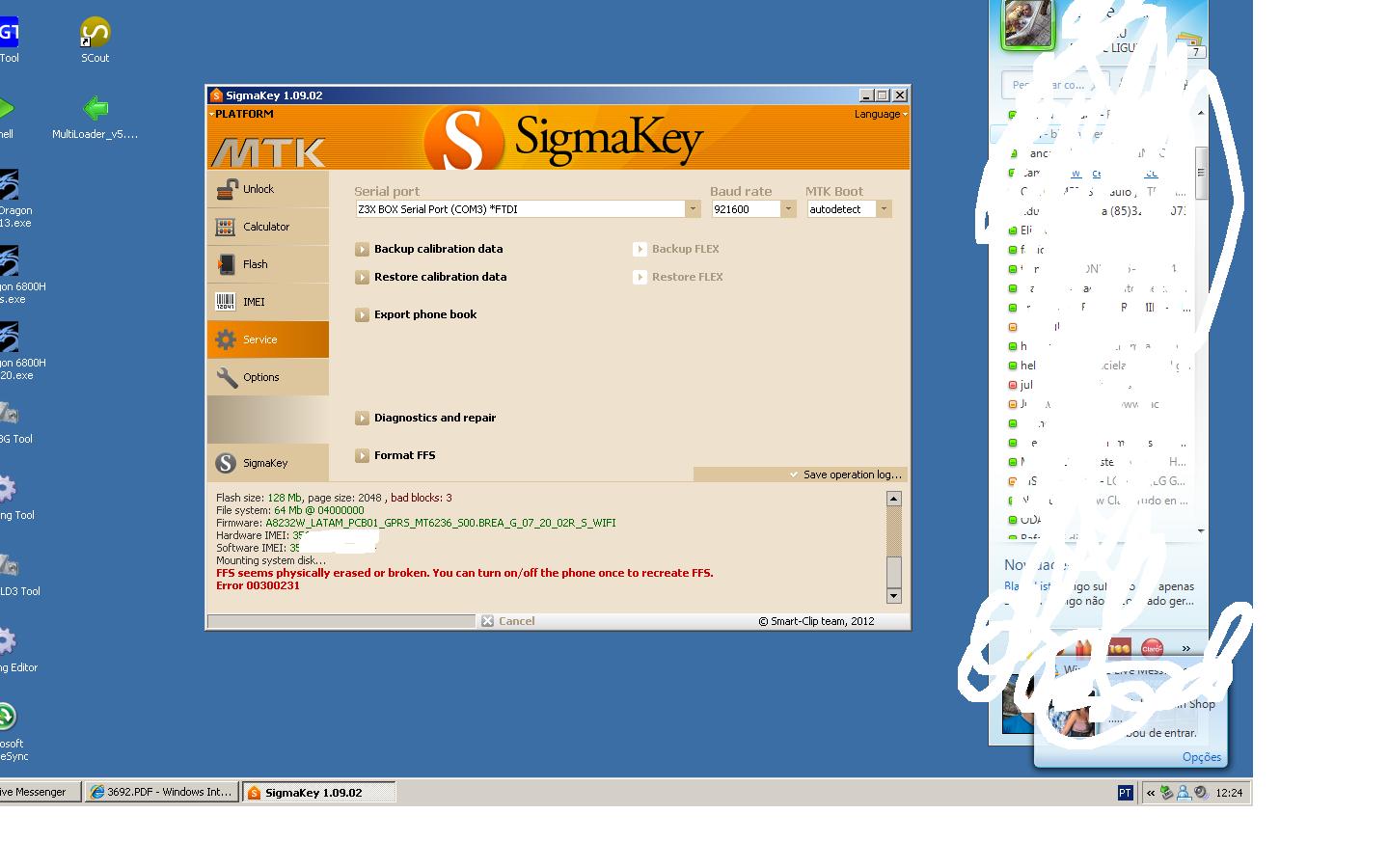Expand the MTK Boot autodetect combo box
1389x868 pixels.
[883, 209]
